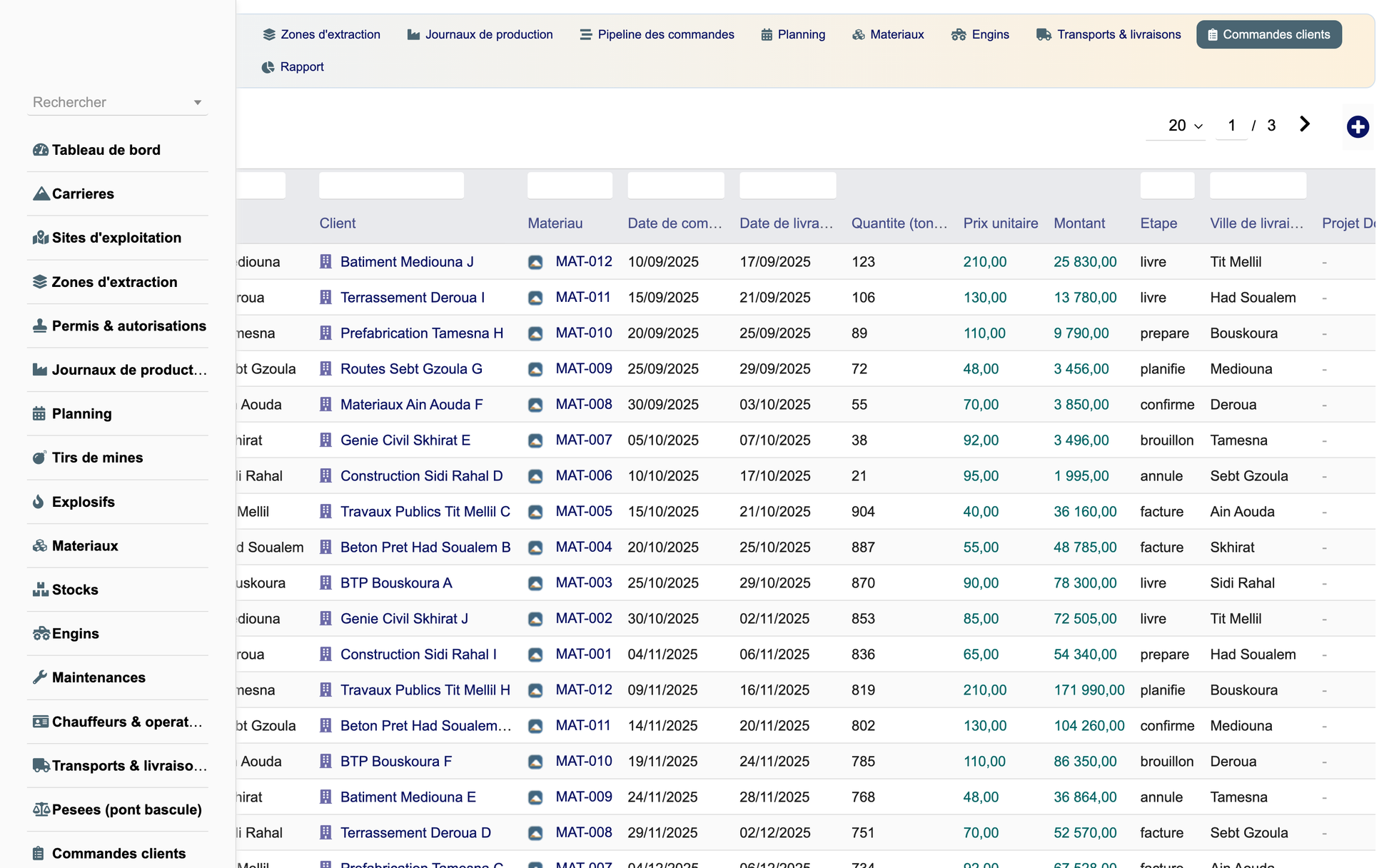Open client Terrassement Deroua I link
Image resolution: width=1389 pixels, height=868 pixels.
pos(413,298)
